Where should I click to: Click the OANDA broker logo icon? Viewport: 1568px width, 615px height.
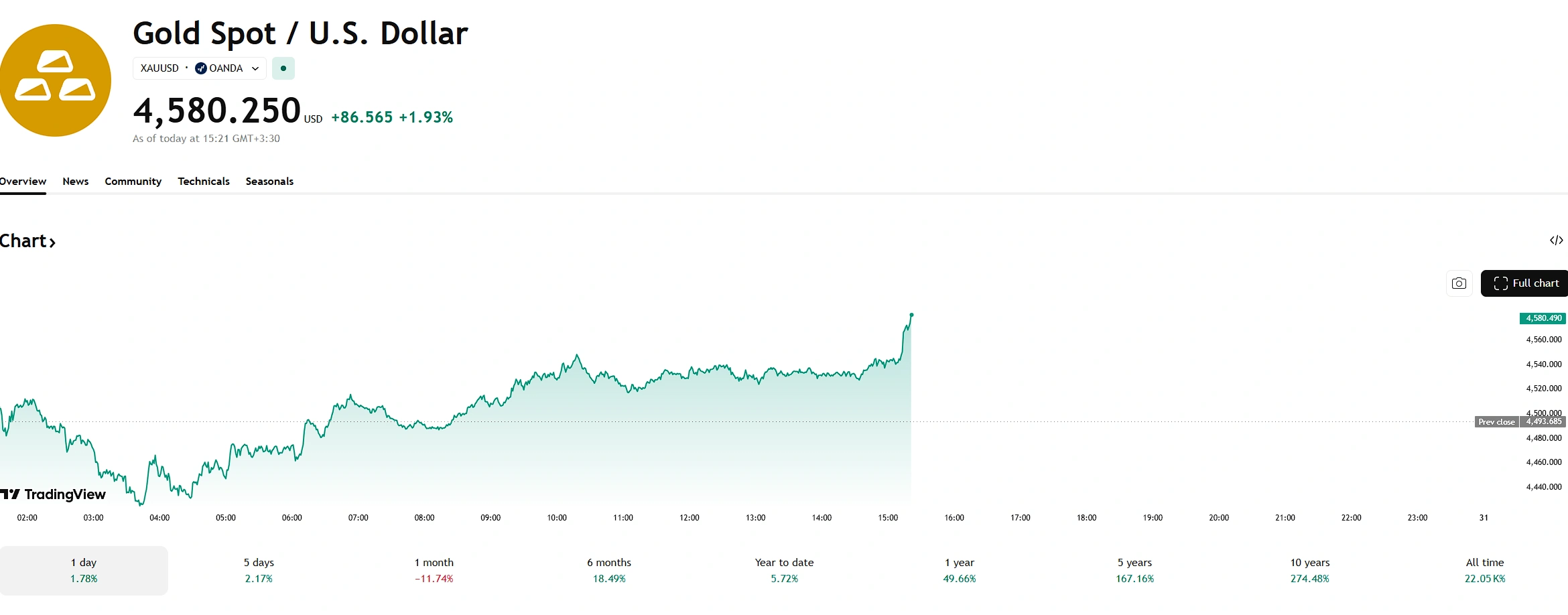point(200,68)
